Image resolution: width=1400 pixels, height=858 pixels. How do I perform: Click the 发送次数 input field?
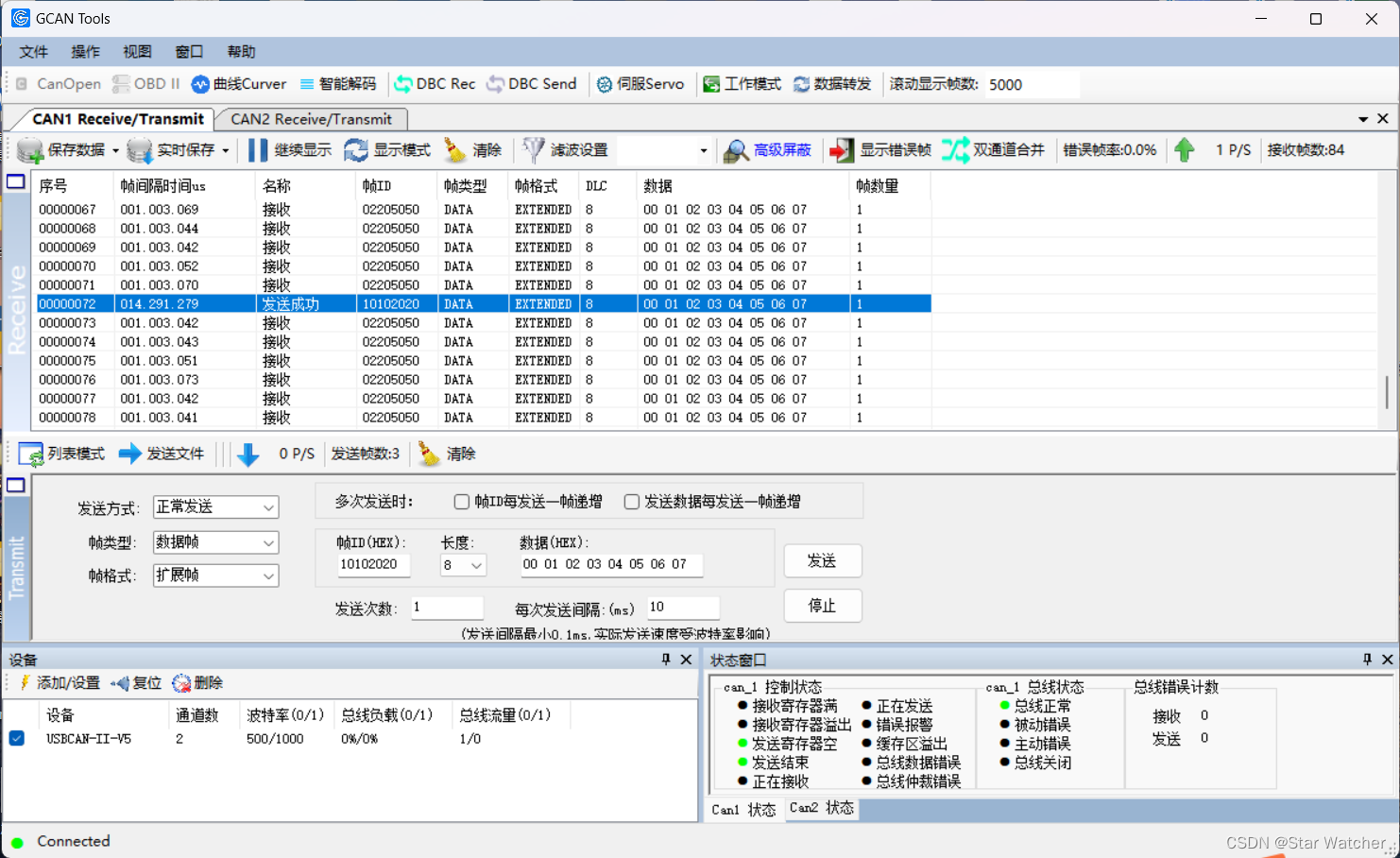pos(447,608)
